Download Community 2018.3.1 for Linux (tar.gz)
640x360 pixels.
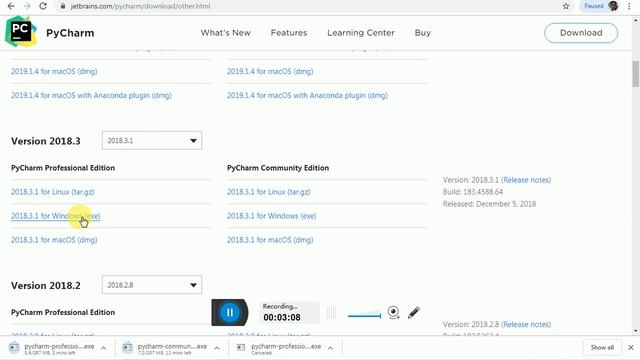(x=269, y=192)
